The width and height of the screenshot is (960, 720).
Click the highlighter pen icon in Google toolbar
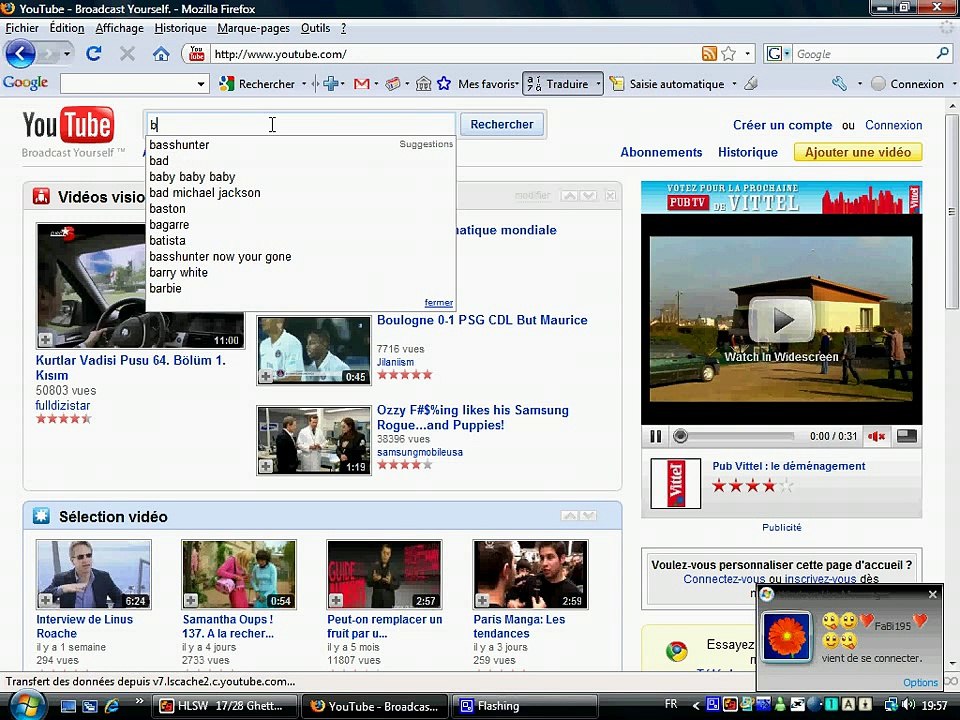pos(751,84)
